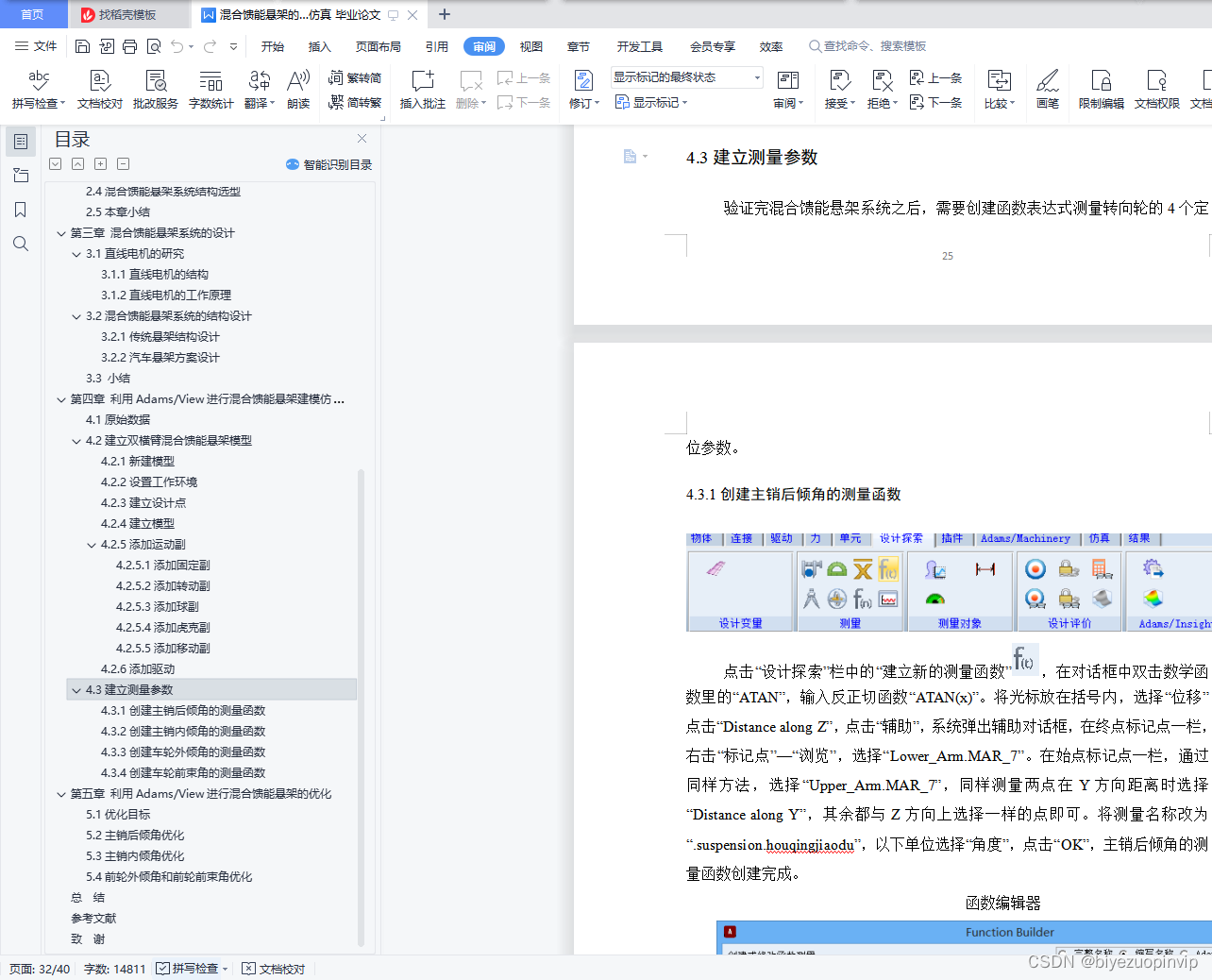Screen dimensions: 1212x980
Task: Jump to 4.3.1 创建主销后倾角的测量函数 in outline
Action: 183,711
